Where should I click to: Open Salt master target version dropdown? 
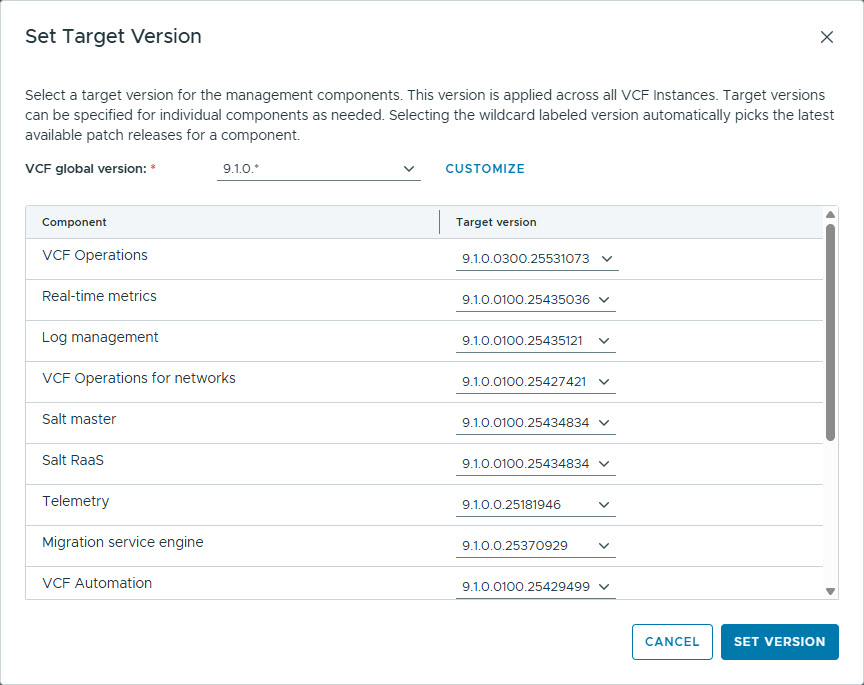coord(536,423)
